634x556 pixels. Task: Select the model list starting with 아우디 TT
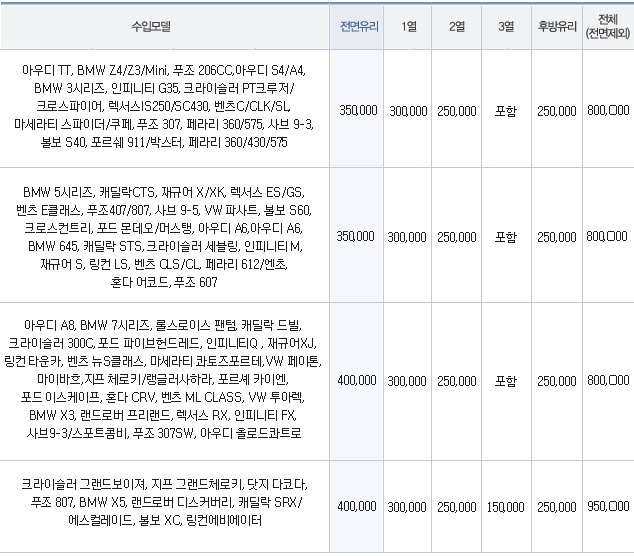tap(164, 106)
